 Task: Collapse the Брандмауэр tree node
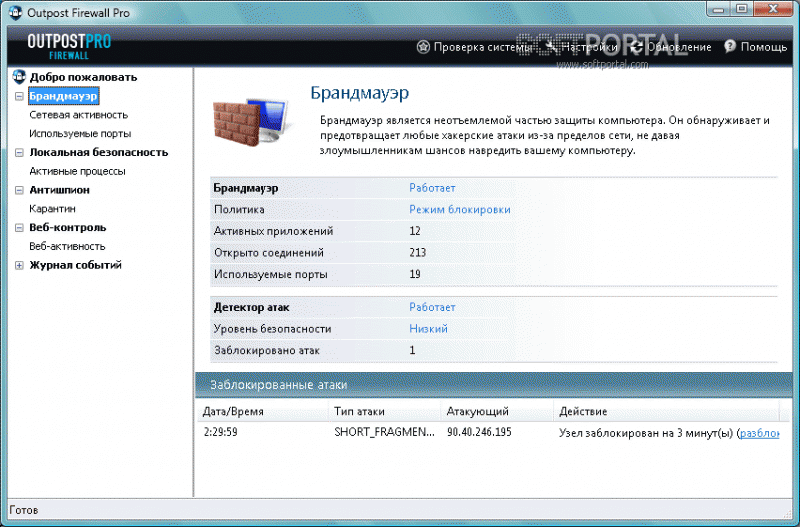click(x=19, y=96)
